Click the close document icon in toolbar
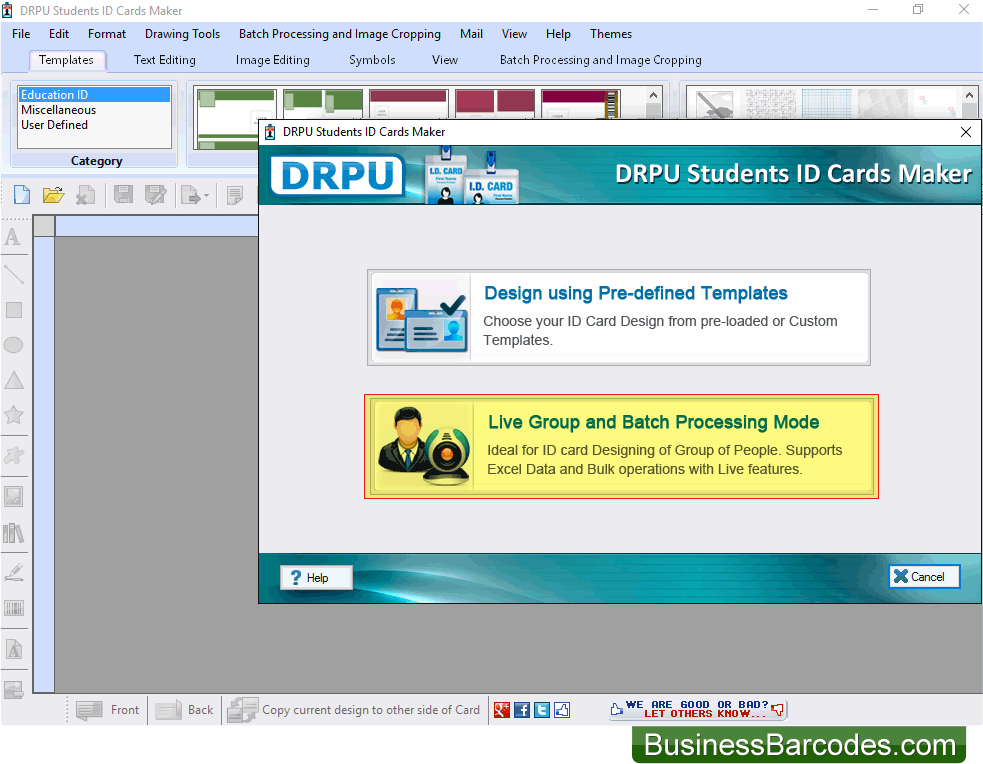 [x=85, y=195]
